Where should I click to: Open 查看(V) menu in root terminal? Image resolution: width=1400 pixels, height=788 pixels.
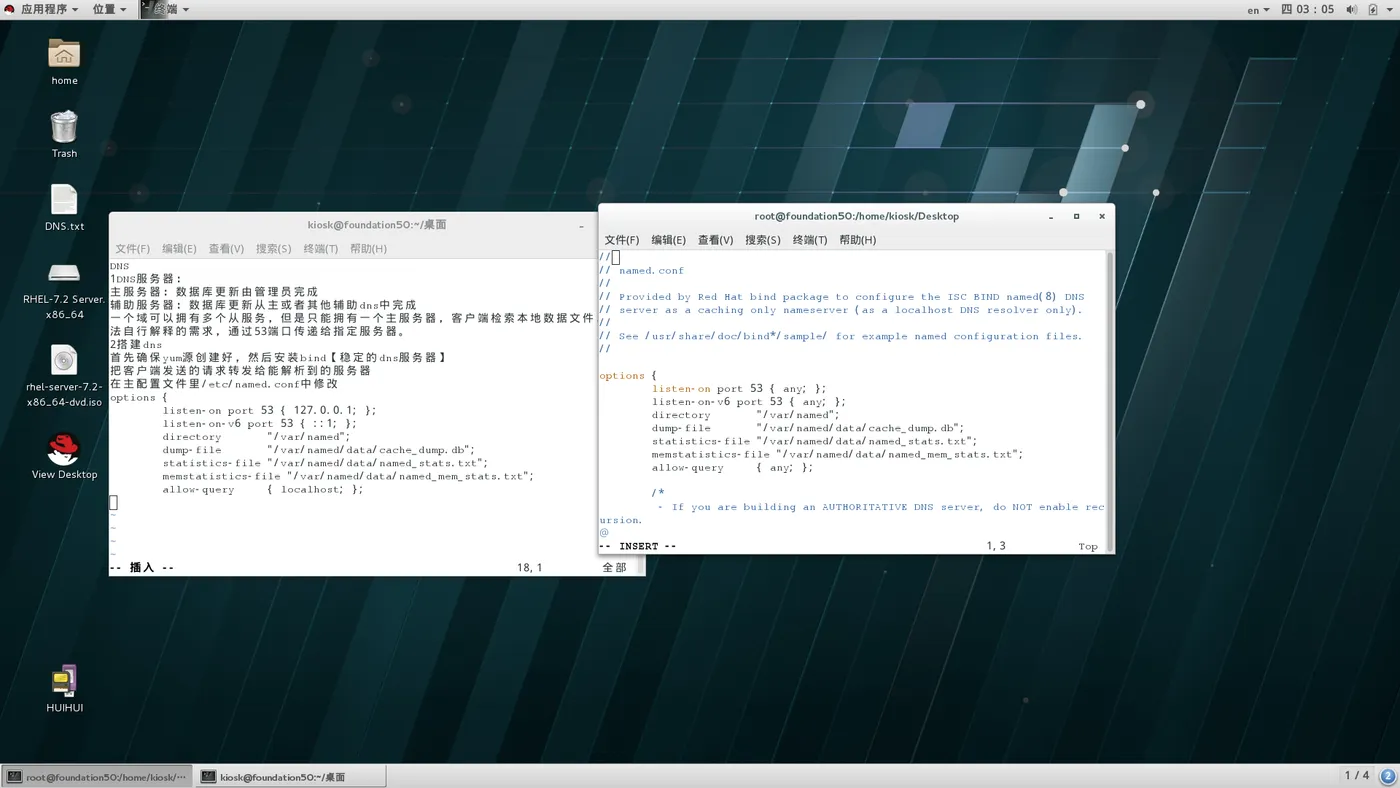(715, 240)
